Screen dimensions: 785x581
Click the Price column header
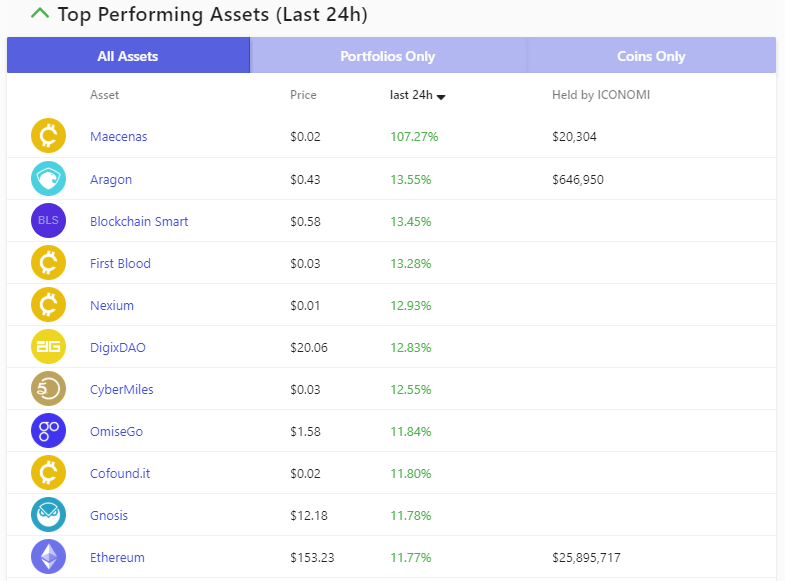[x=303, y=96]
